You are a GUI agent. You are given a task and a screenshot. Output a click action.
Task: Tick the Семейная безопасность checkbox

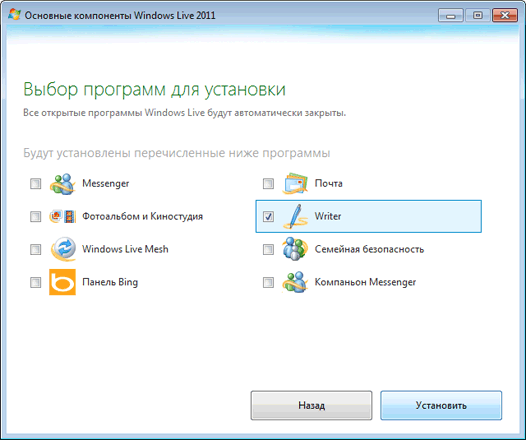(268, 249)
